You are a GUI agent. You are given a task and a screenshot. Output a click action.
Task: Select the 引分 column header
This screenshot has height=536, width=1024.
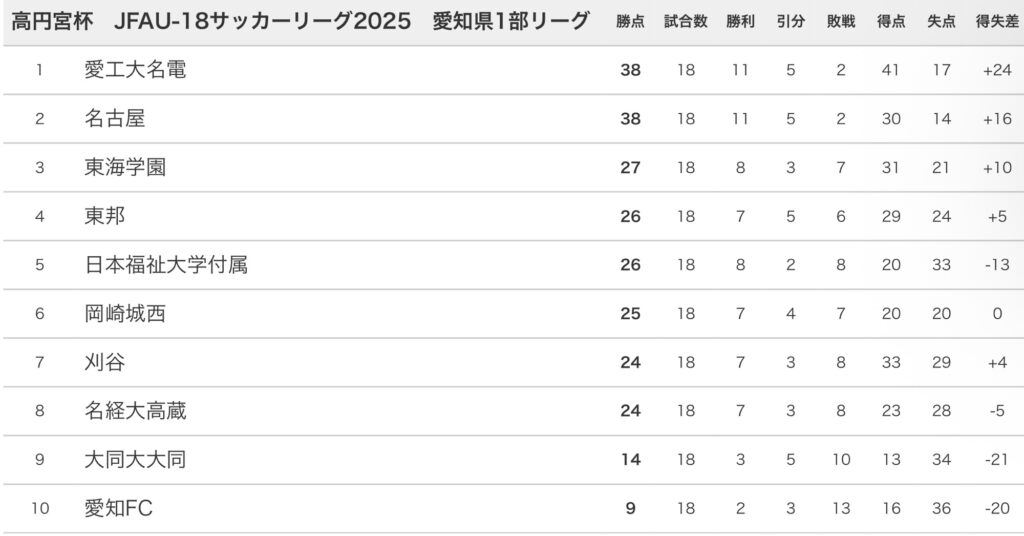(790, 22)
